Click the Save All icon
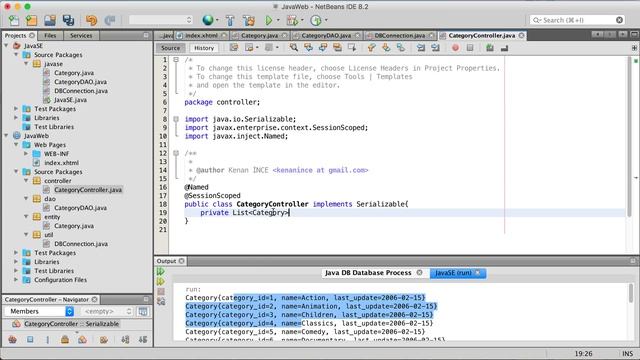Image resolution: width=640 pixels, height=360 pixels. [x=68, y=20]
